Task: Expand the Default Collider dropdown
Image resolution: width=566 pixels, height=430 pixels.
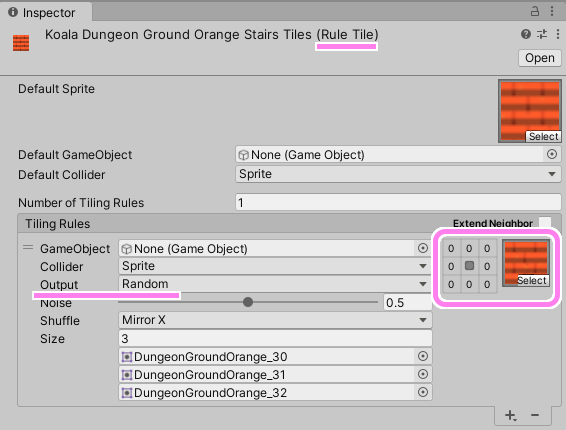Action: coord(398,174)
